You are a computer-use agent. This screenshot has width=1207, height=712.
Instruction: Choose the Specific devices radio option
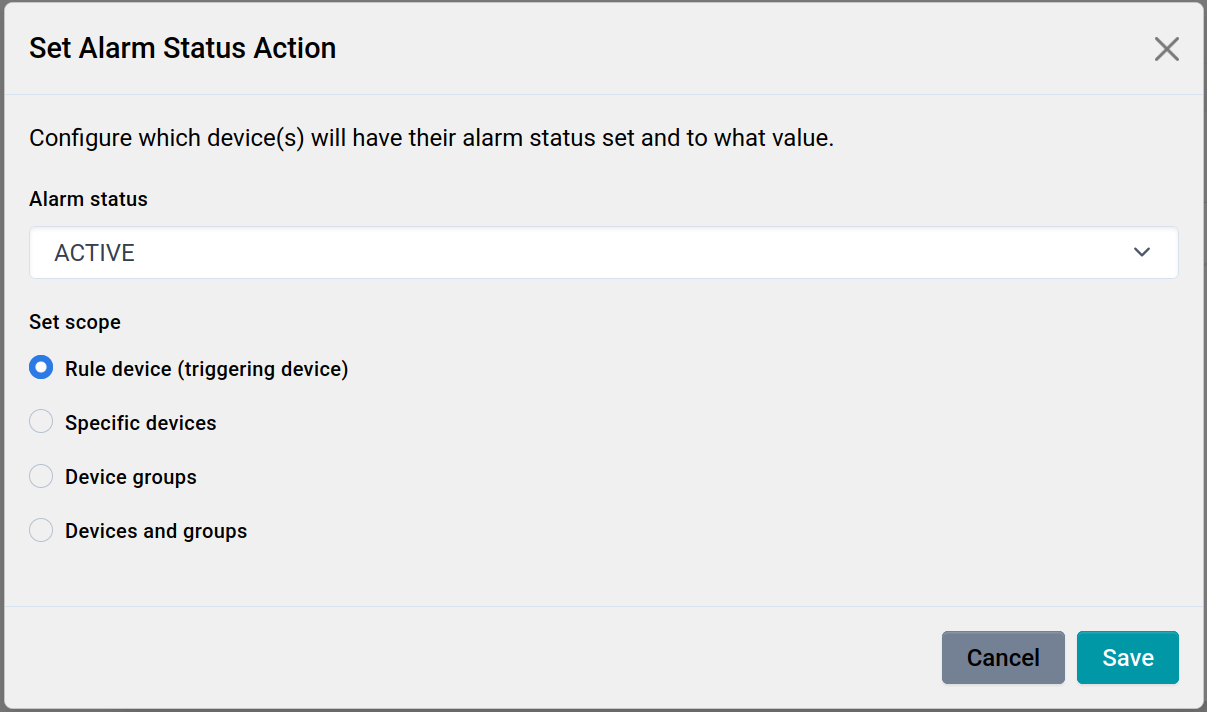pos(41,422)
